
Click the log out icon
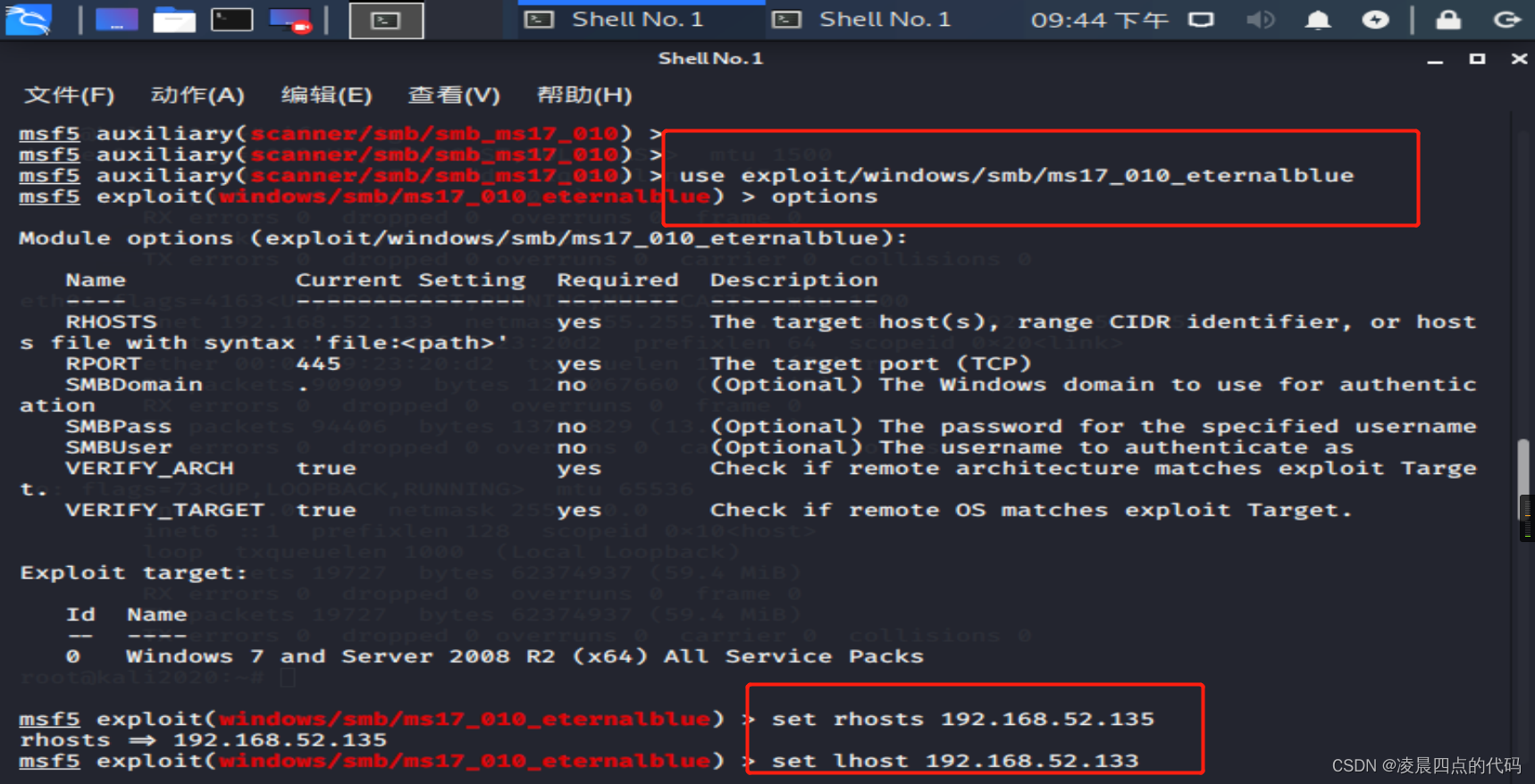pyautogui.click(x=1507, y=20)
